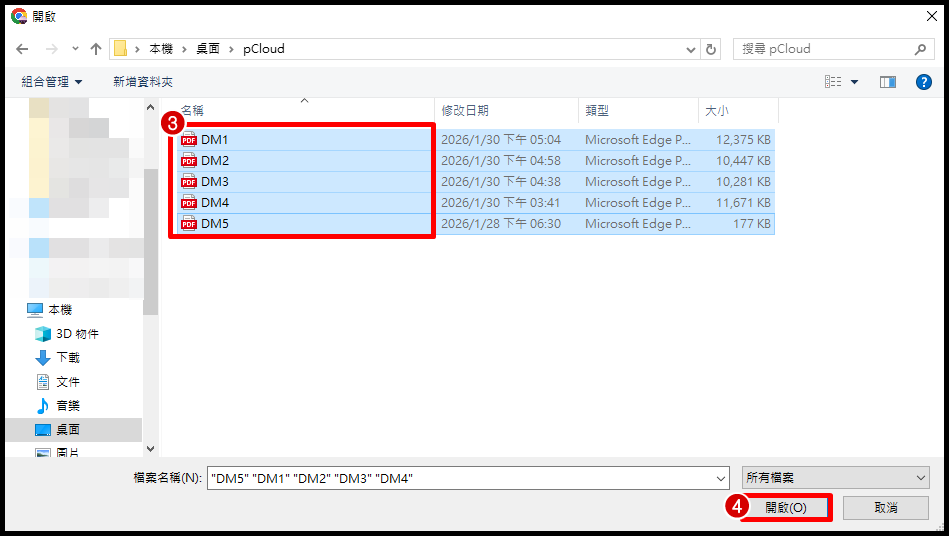Click the 開啟(O) button
This screenshot has height=536, width=949.
click(786, 508)
